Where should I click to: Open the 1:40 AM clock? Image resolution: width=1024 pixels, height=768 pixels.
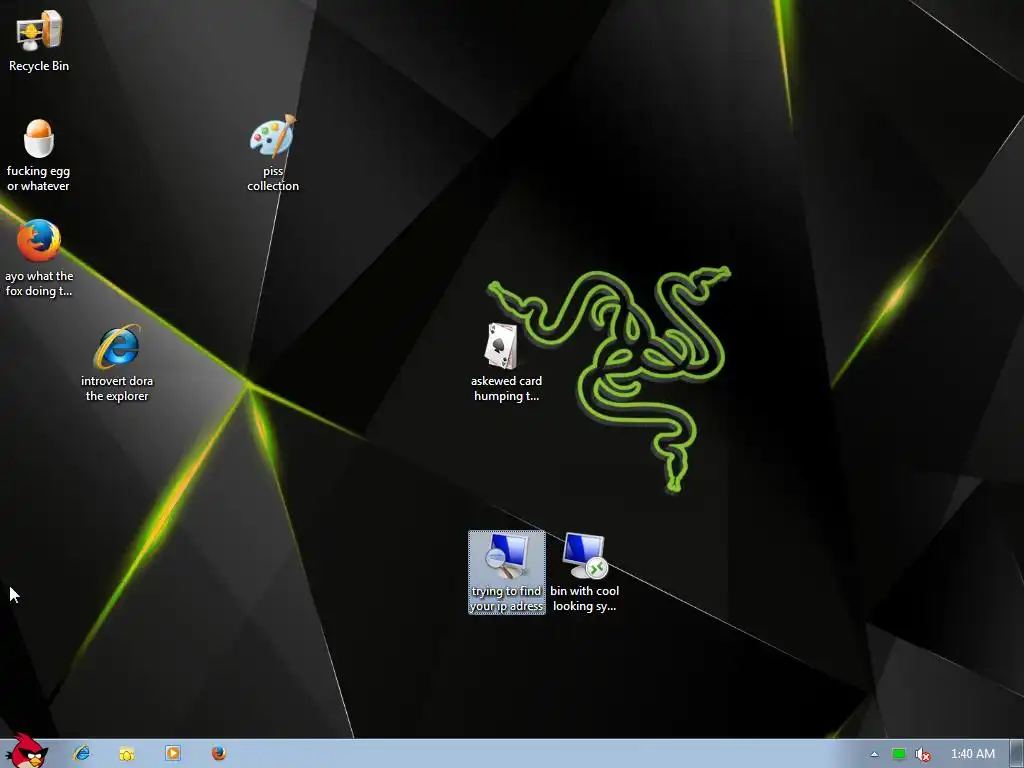[x=972, y=754]
